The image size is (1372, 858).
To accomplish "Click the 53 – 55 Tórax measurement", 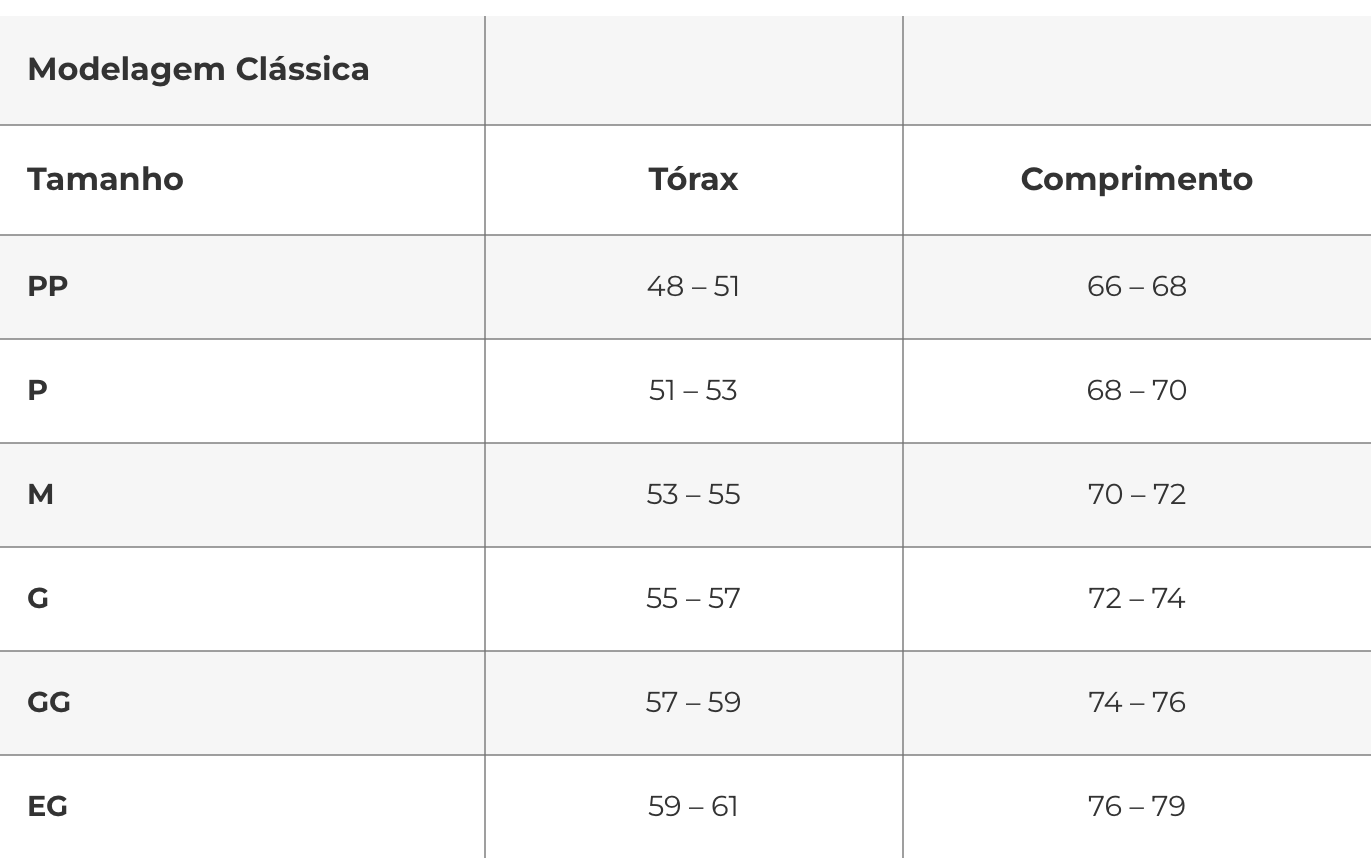I will (693, 495).
